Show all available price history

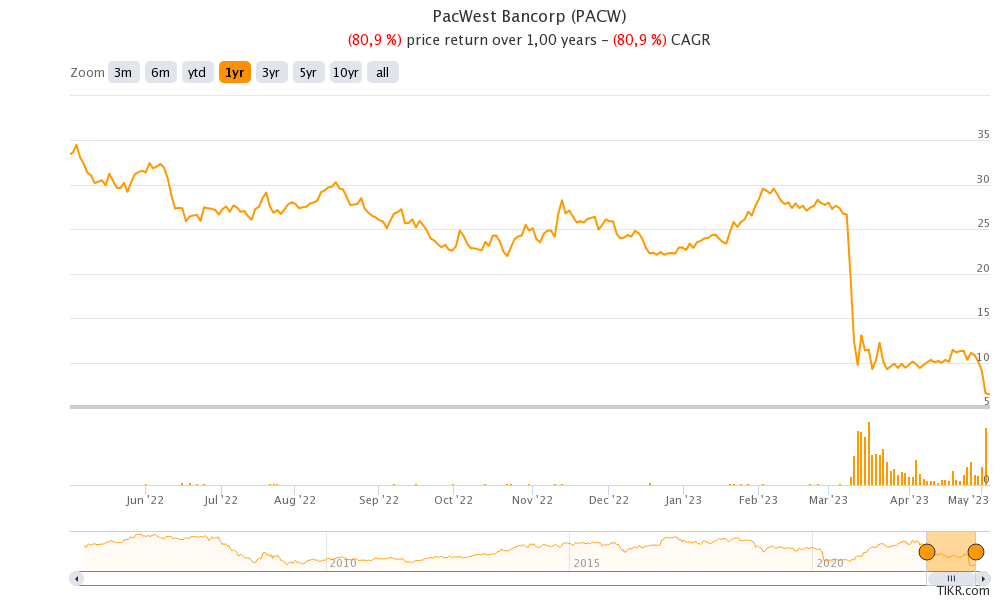click(383, 73)
